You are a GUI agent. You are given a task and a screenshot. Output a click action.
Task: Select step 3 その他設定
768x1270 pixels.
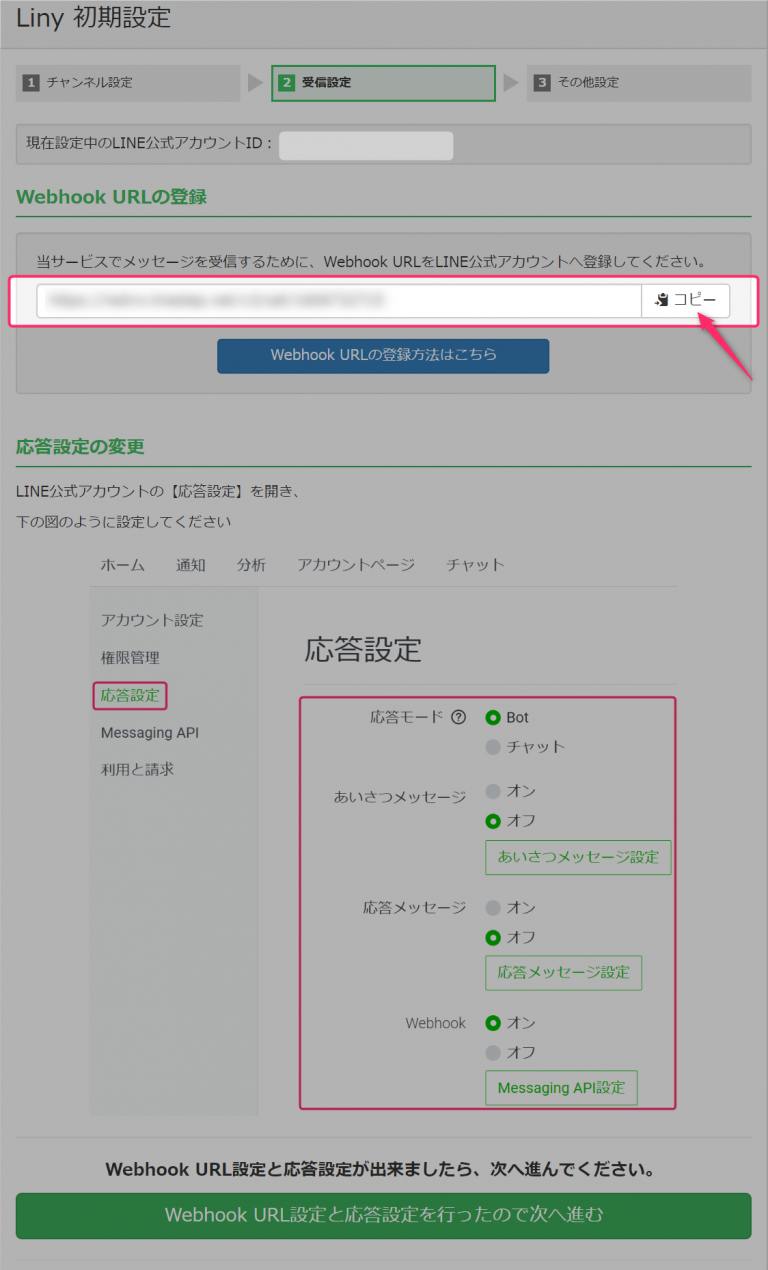tap(639, 83)
